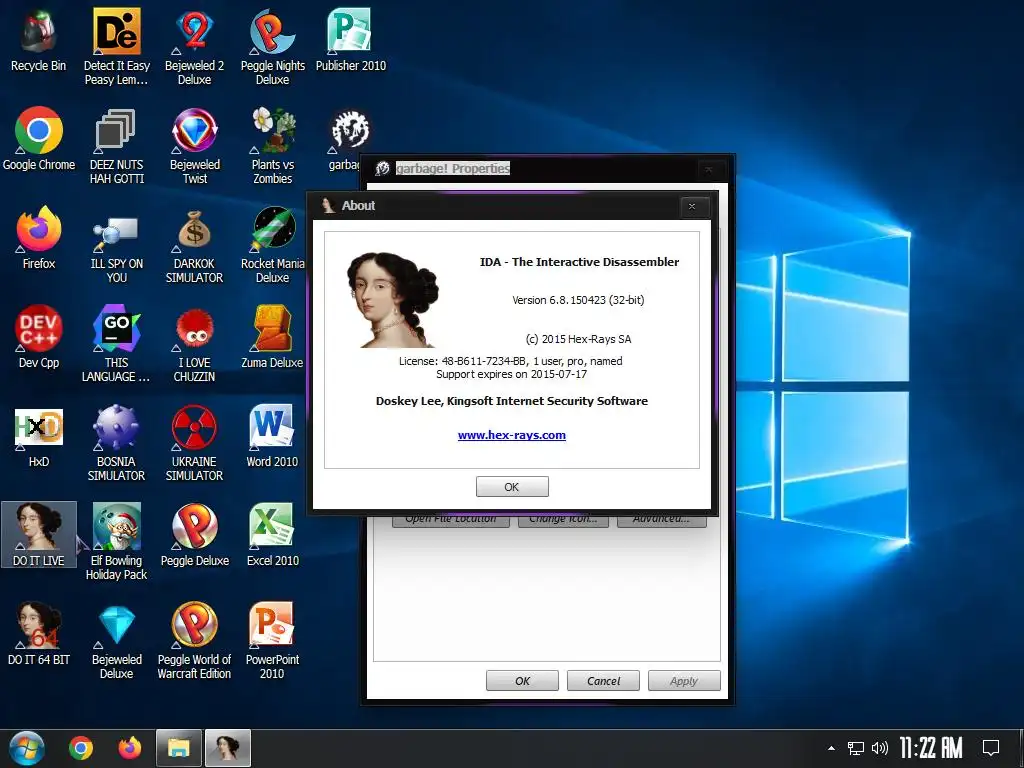Click the IDA portrait image in About
Viewport: 1024px width, 768px height.
coord(392,300)
